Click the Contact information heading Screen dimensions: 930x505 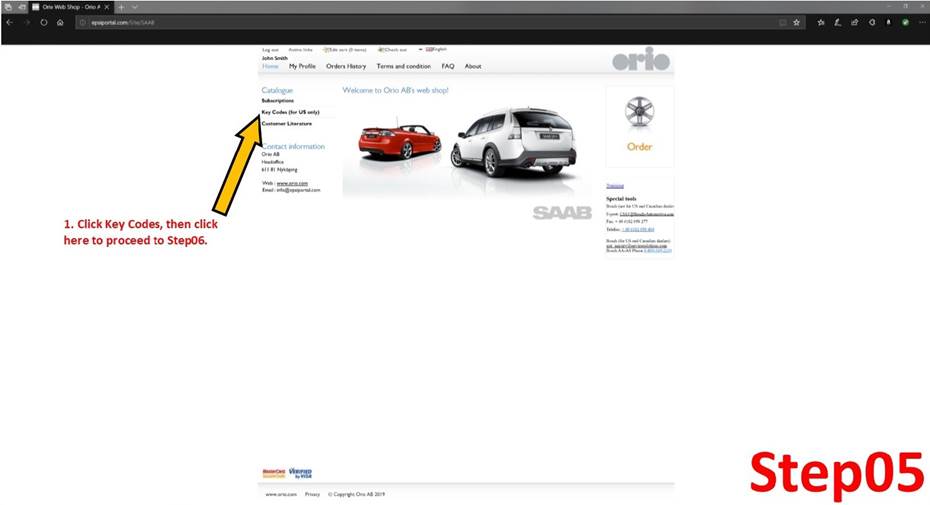click(293, 146)
